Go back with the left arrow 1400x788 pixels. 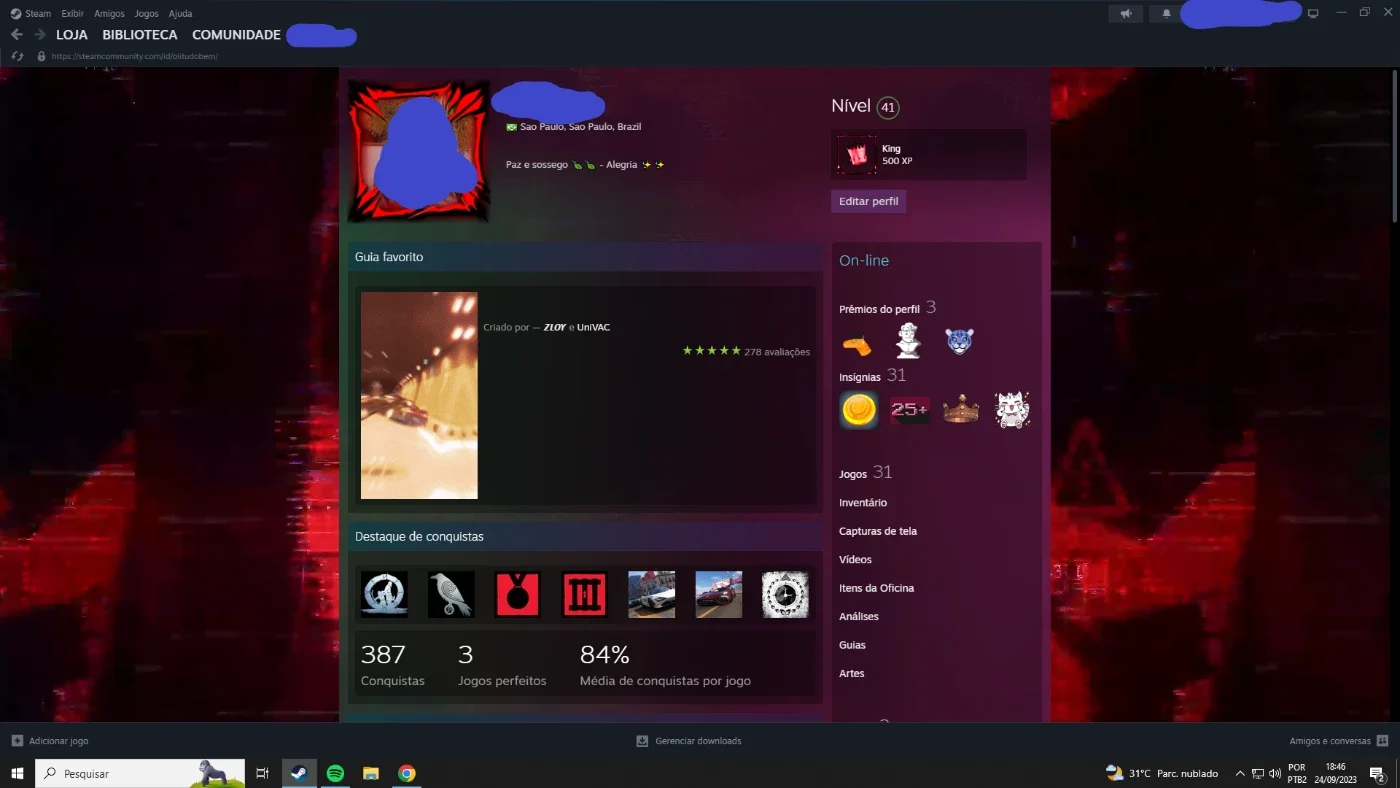[x=17, y=35]
